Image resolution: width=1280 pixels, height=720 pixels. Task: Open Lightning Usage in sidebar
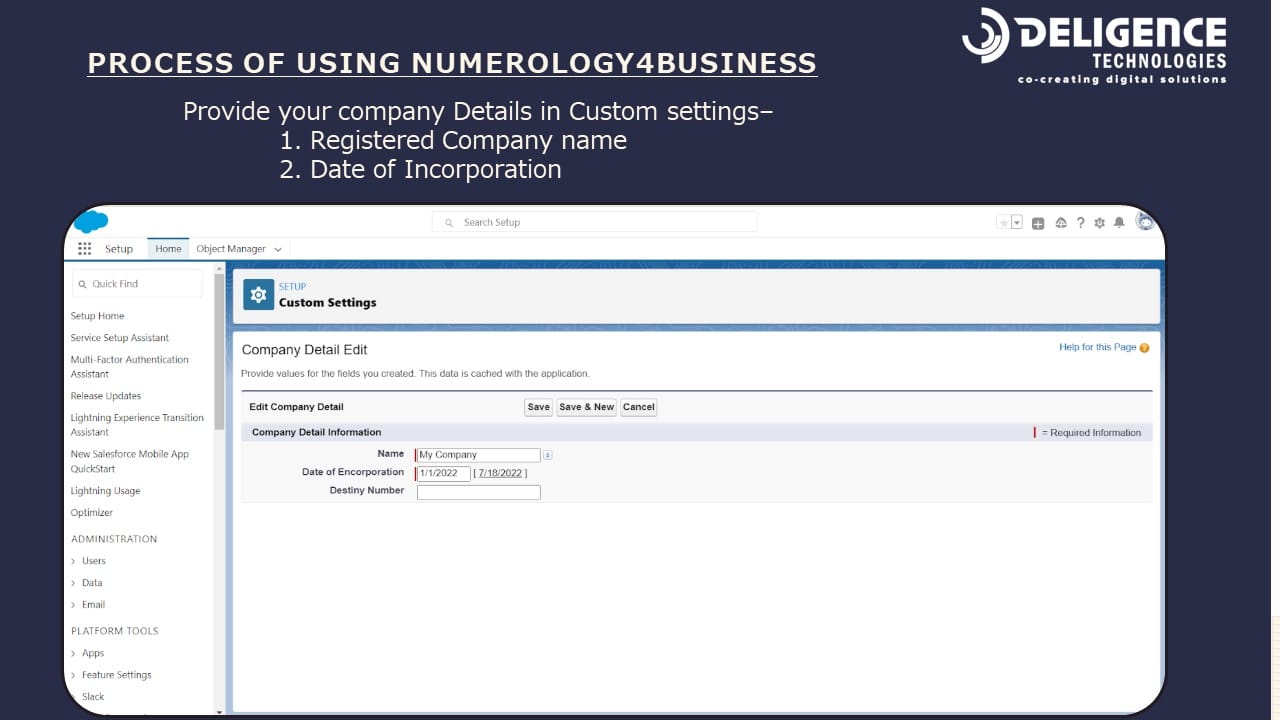[x=105, y=491]
